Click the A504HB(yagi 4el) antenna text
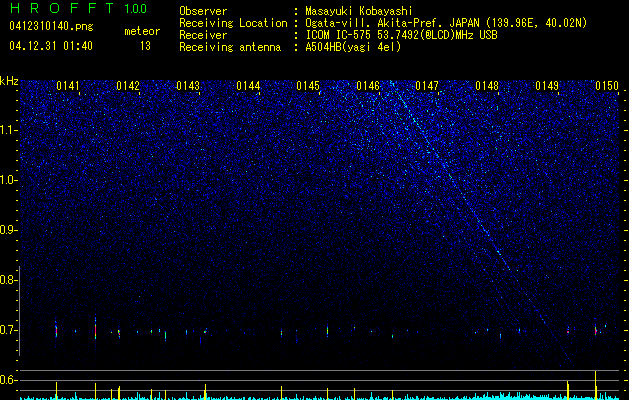This screenshot has height=400, width=629. (x=353, y=47)
